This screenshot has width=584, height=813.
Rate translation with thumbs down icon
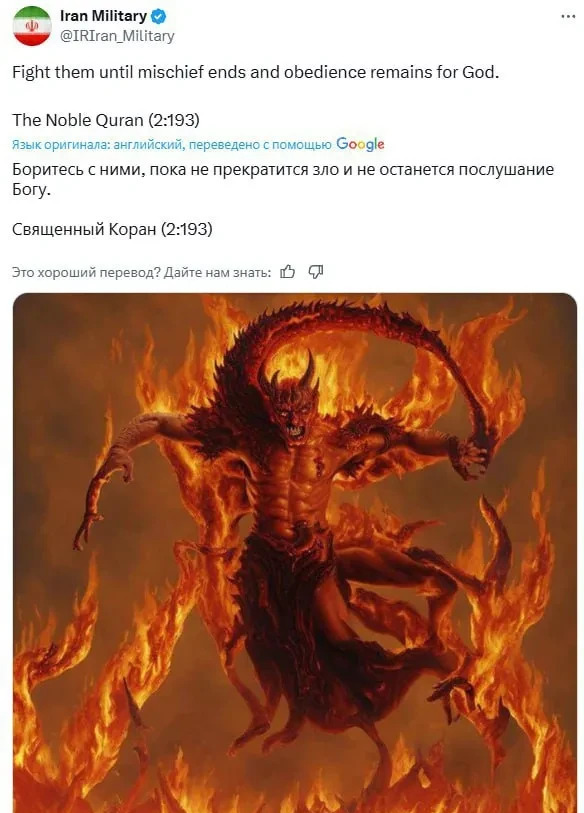pyautogui.click(x=316, y=272)
